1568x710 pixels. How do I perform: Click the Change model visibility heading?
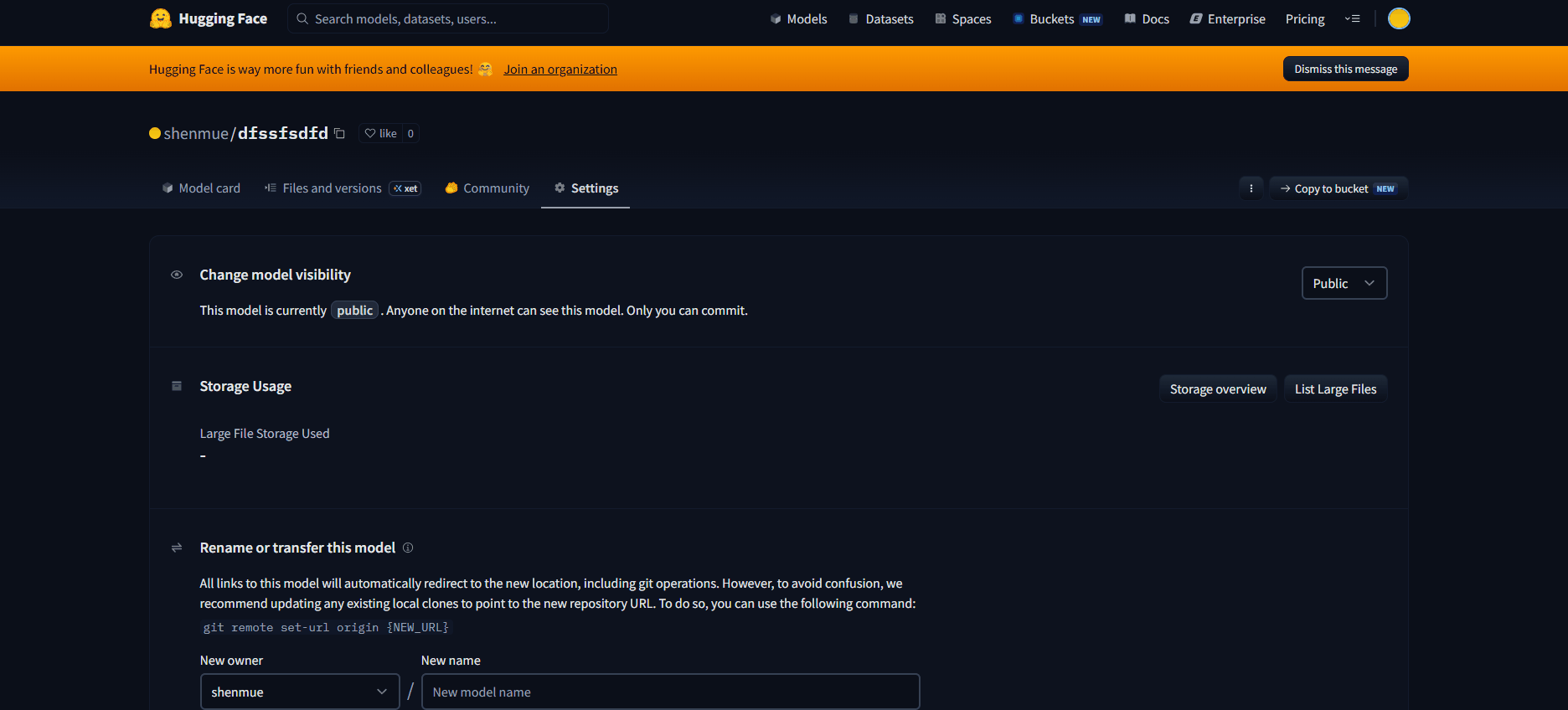click(x=275, y=275)
